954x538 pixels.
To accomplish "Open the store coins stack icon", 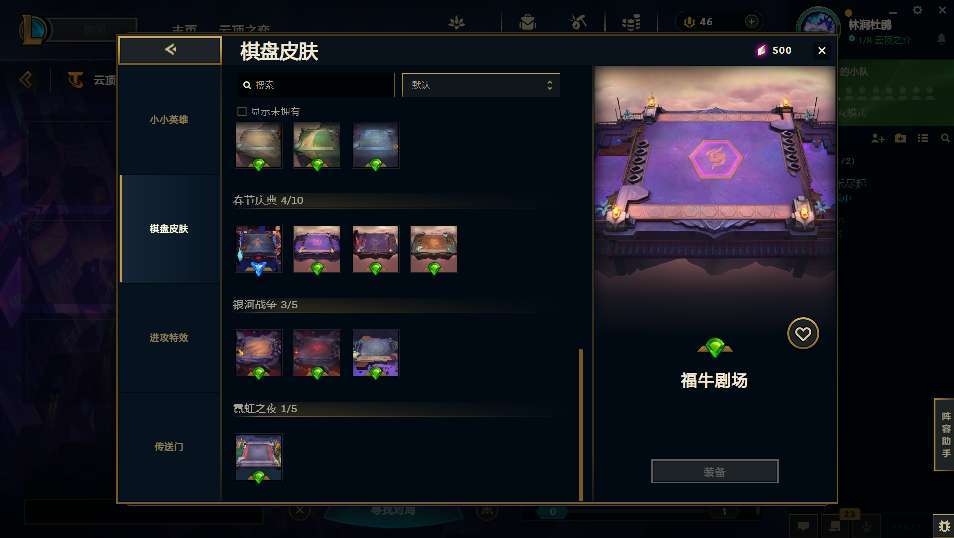I will 631,23.
